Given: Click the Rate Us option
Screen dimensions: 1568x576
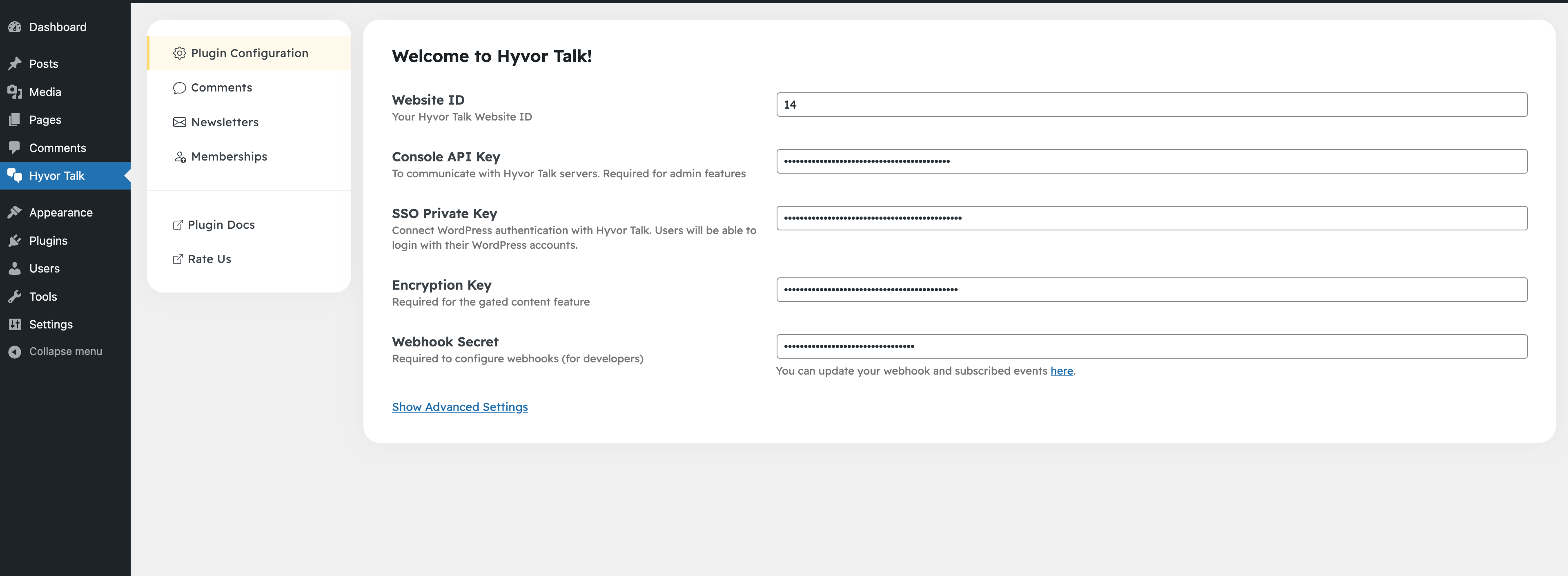Looking at the screenshot, I should [210, 258].
